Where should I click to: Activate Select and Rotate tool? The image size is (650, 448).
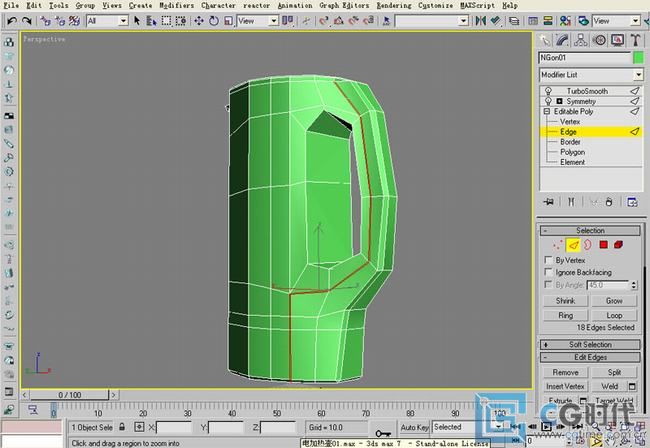[x=214, y=21]
